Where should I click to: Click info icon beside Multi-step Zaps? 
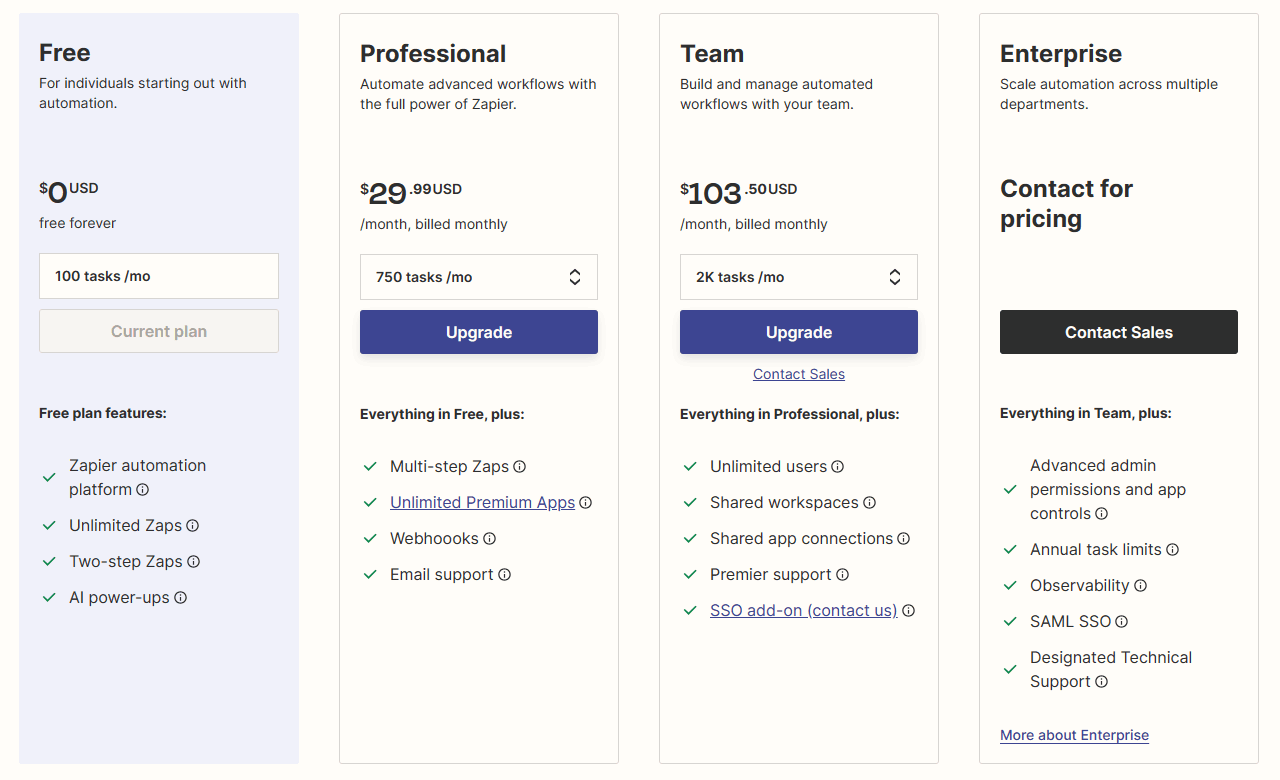(x=520, y=467)
